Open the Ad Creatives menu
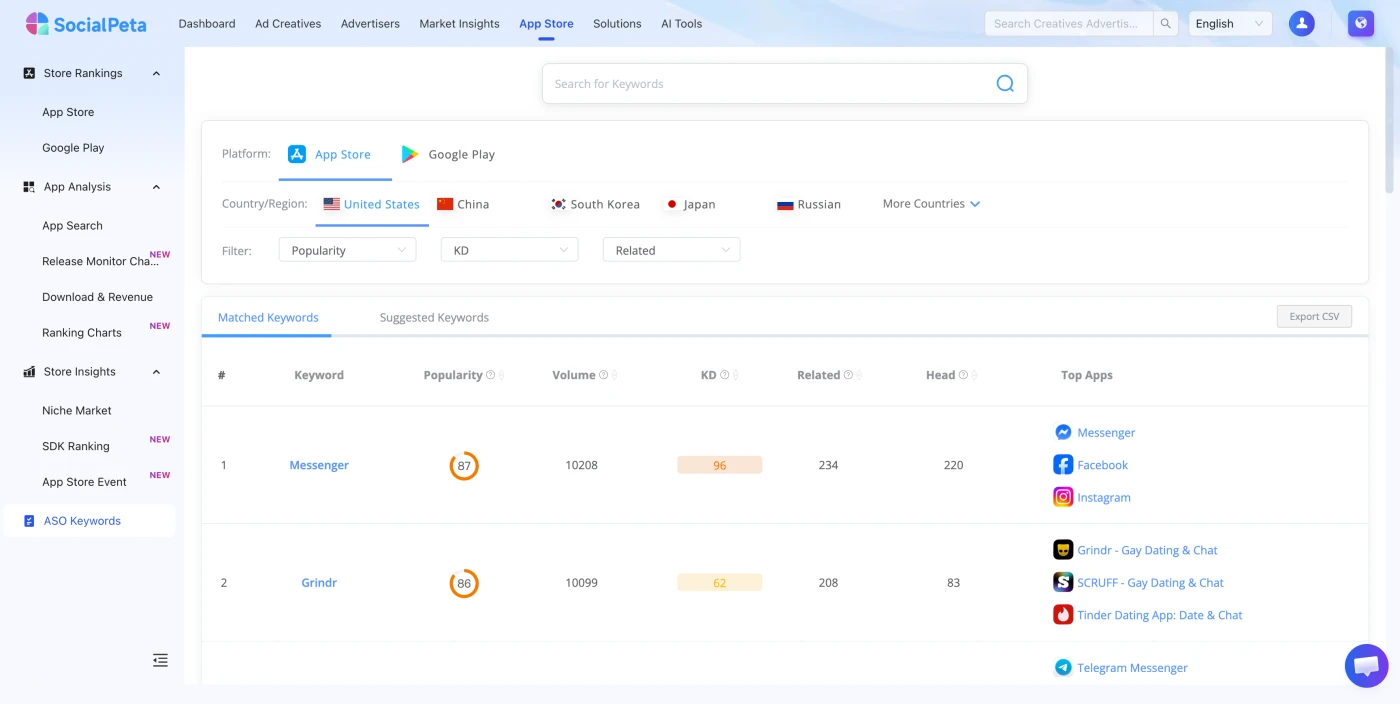The image size is (1400, 704). click(x=288, y=24)
